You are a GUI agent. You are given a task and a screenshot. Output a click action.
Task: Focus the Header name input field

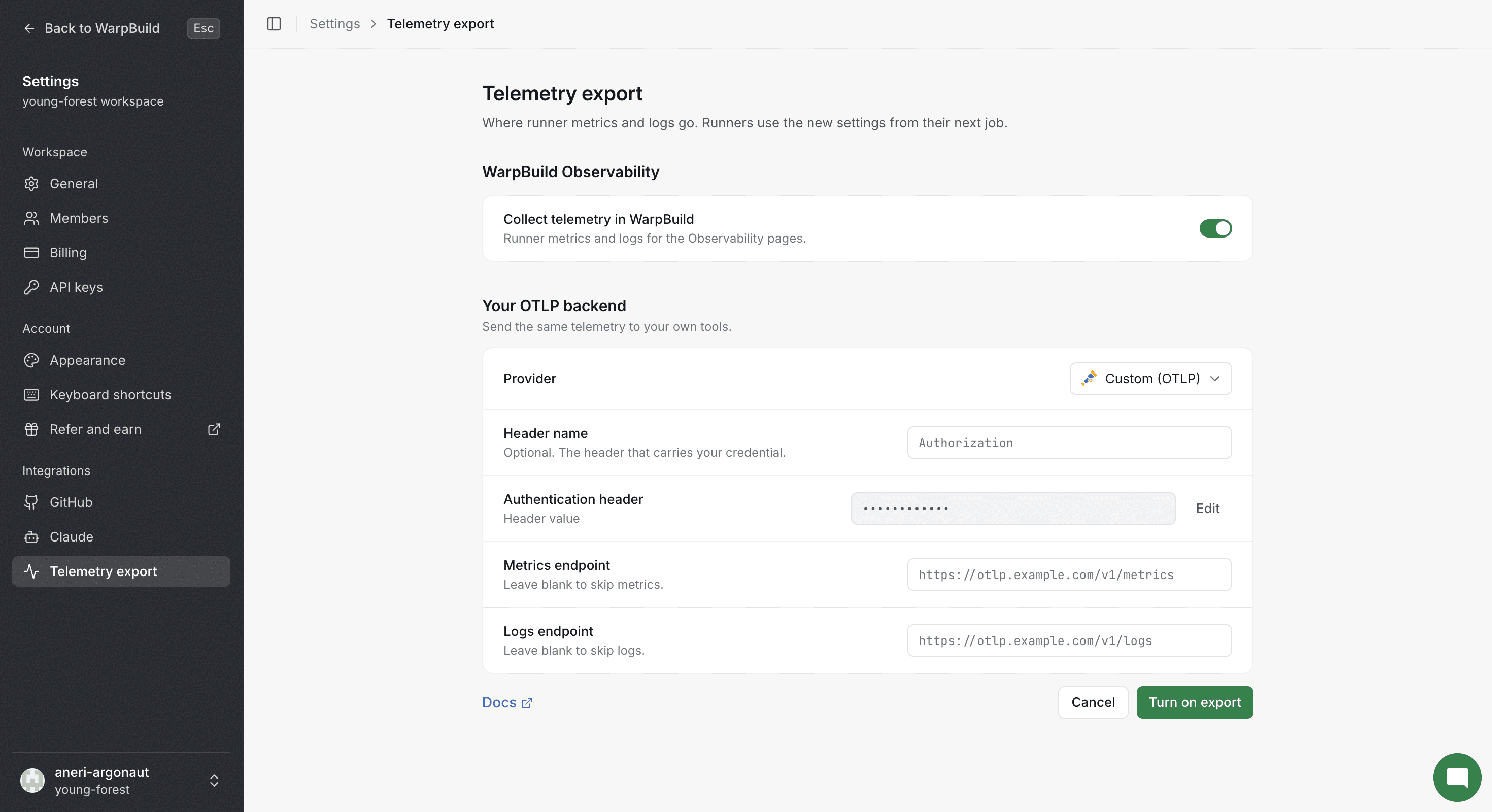click(1069, 443)
